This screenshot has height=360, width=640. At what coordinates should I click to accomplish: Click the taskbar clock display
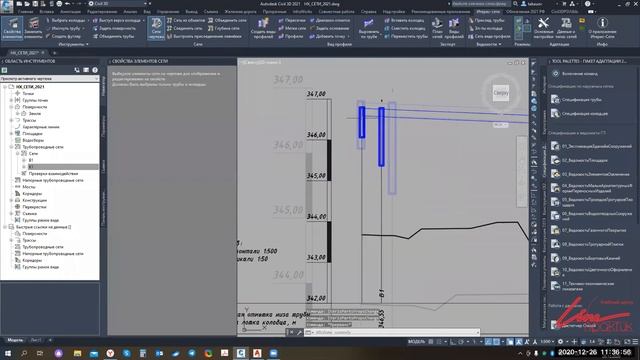(x=594, y=352)
